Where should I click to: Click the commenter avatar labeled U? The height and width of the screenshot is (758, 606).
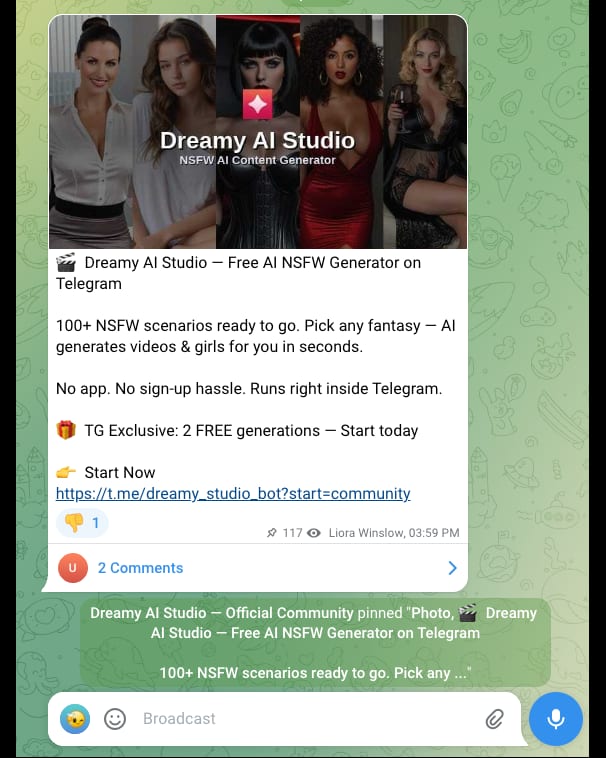click(72, 568)
